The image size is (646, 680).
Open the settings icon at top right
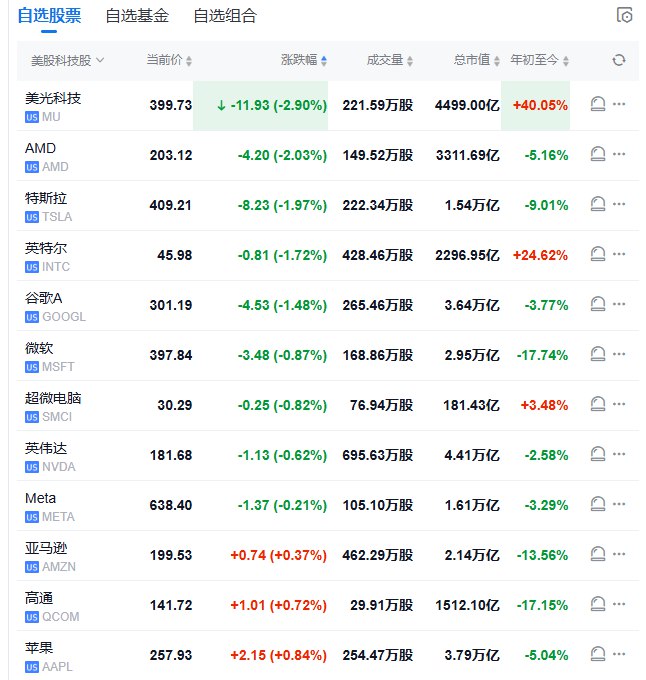(x=624, y=15)
